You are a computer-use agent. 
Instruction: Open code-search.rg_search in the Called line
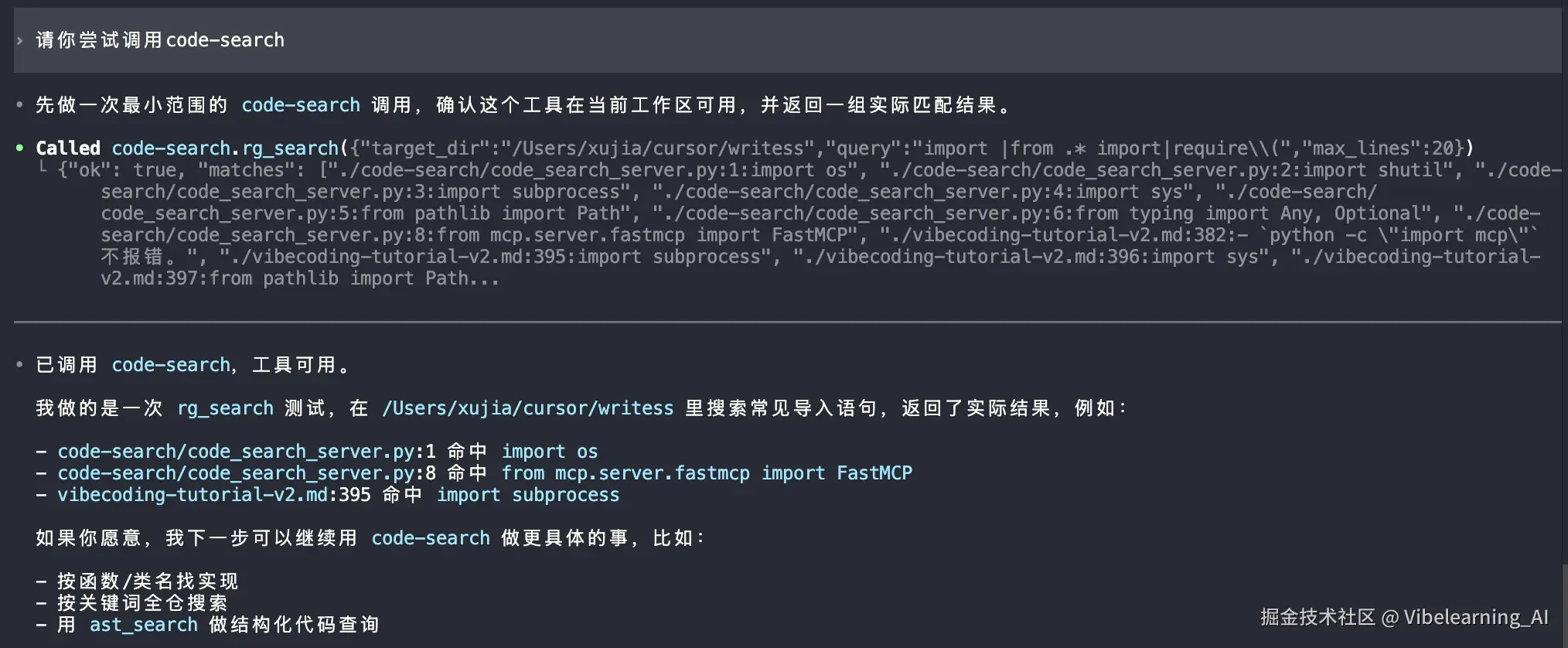(x=225, y=148)
